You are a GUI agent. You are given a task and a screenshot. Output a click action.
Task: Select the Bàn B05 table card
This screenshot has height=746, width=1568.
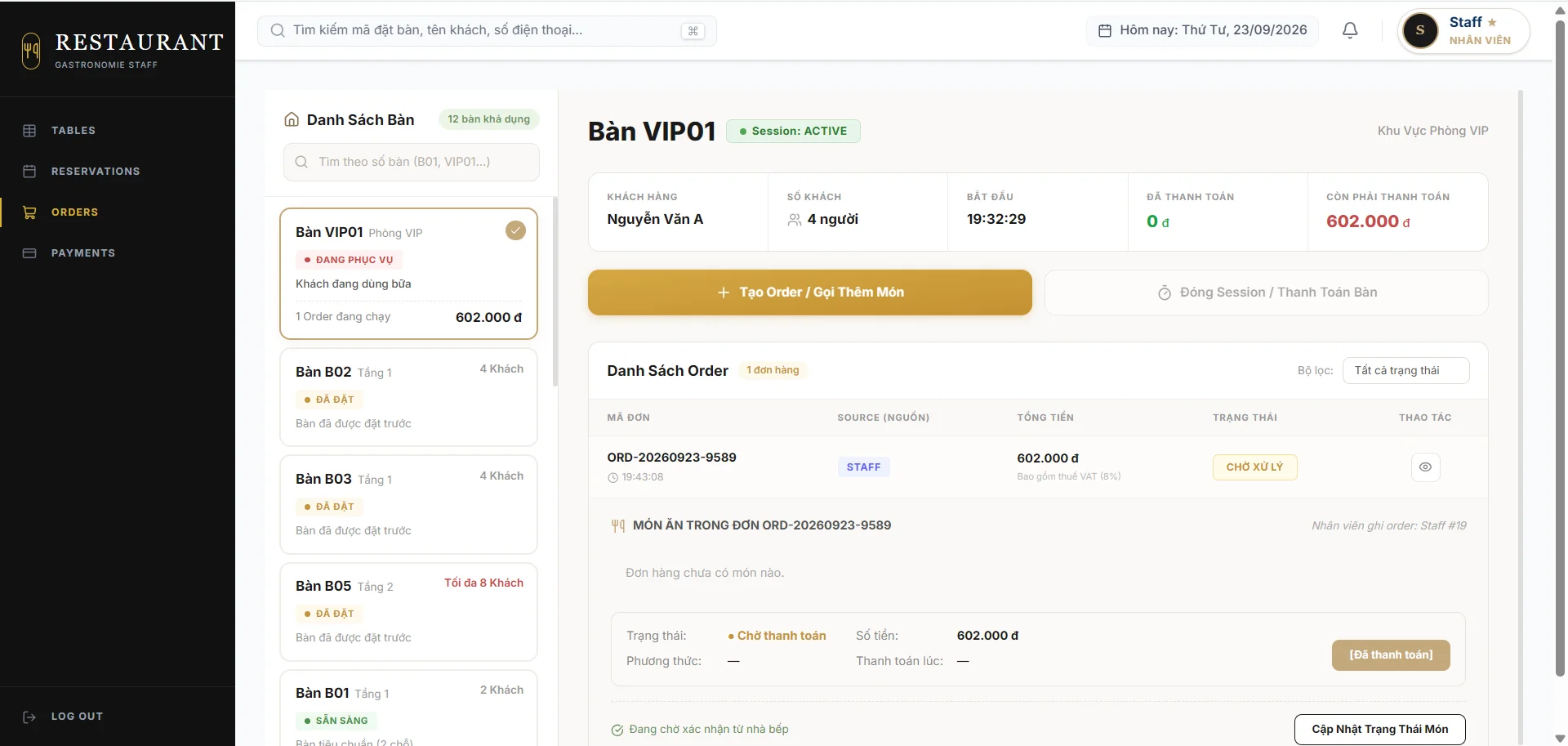[x=408, y=611]
